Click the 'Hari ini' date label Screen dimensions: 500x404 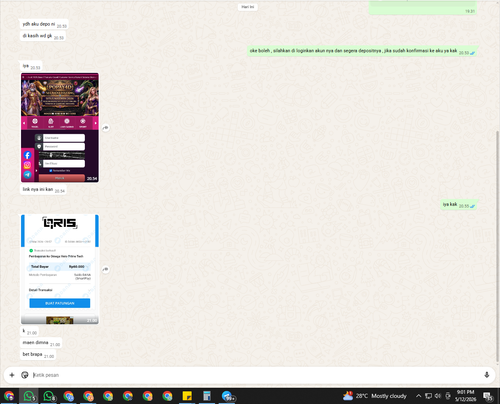click(248, 7)
